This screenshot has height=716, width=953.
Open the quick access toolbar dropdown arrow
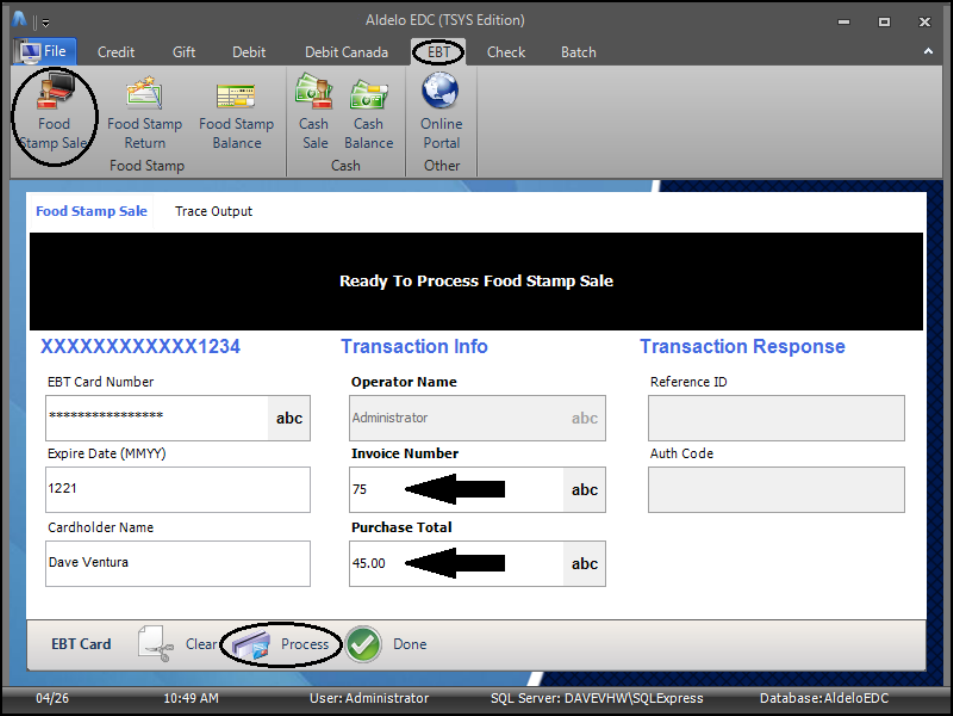(x=46, y=23)
